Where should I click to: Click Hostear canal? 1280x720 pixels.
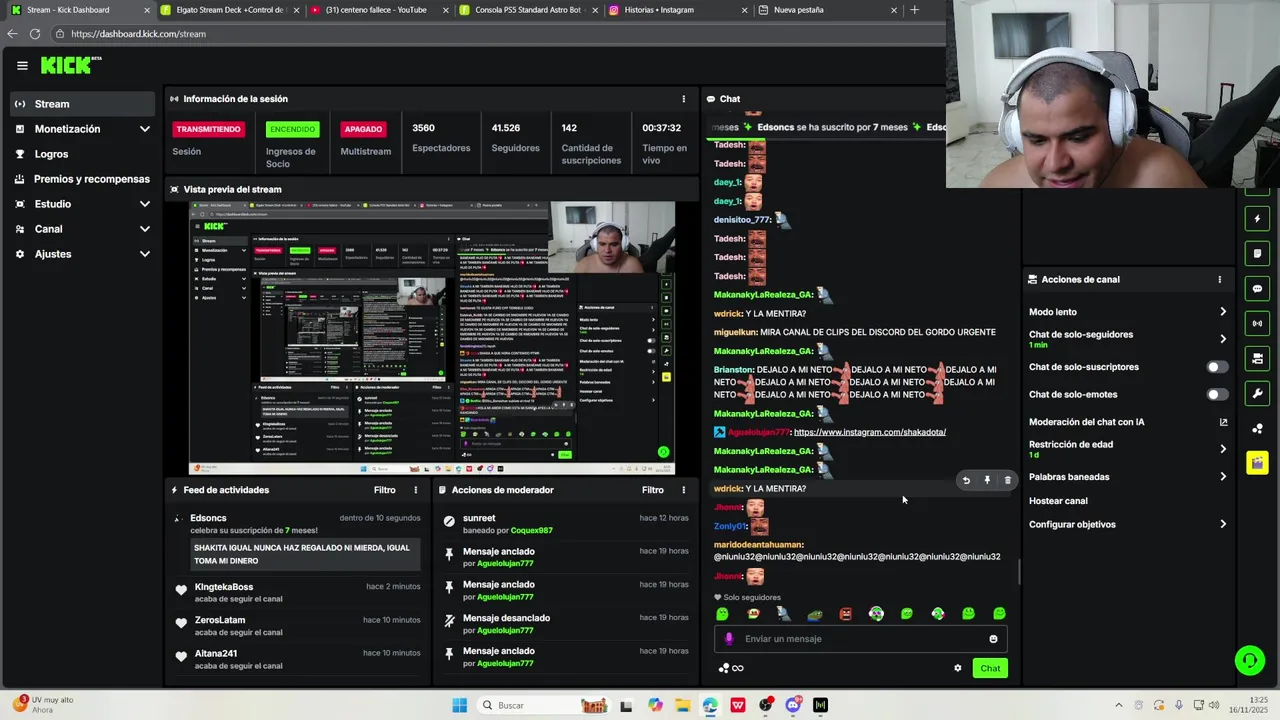pos(1058,501)
